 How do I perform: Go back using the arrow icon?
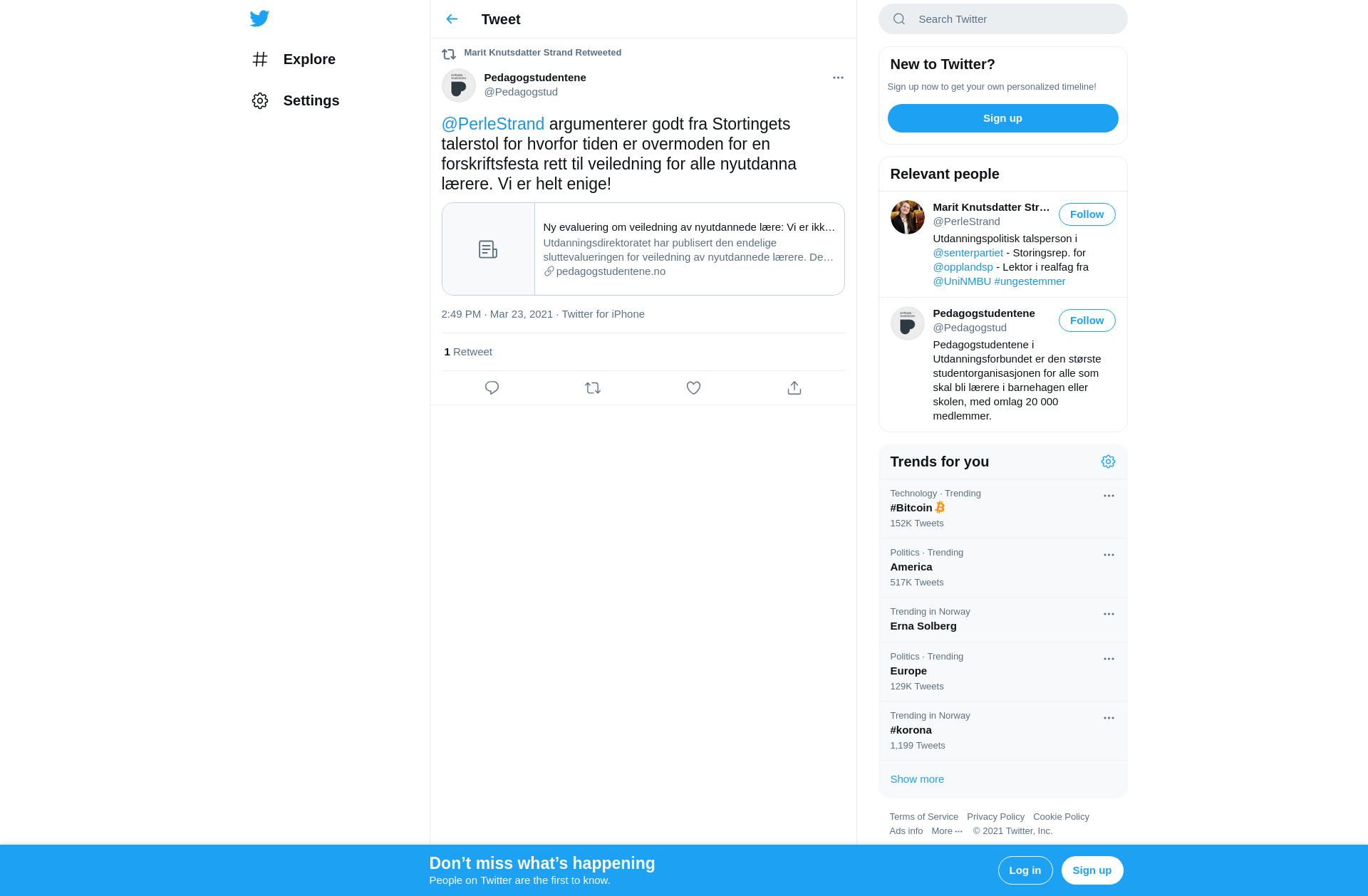tap(452, 19)
